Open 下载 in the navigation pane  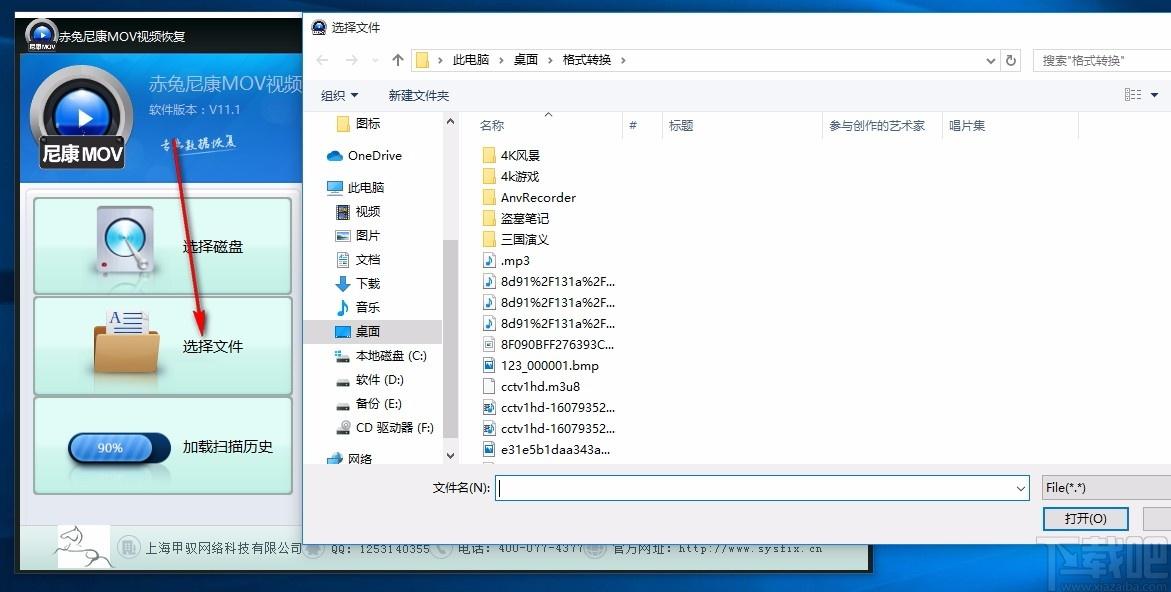pos(358,283)
